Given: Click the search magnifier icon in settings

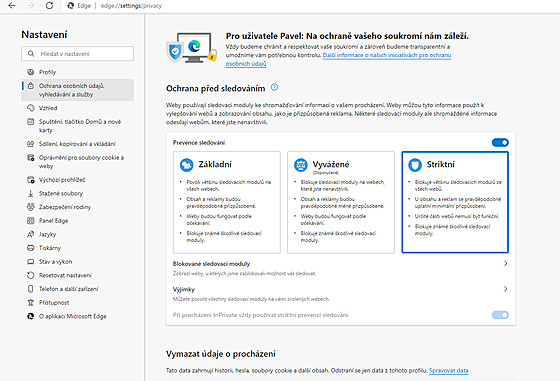Looking at the screenshot, I should [x=31, y=54].
